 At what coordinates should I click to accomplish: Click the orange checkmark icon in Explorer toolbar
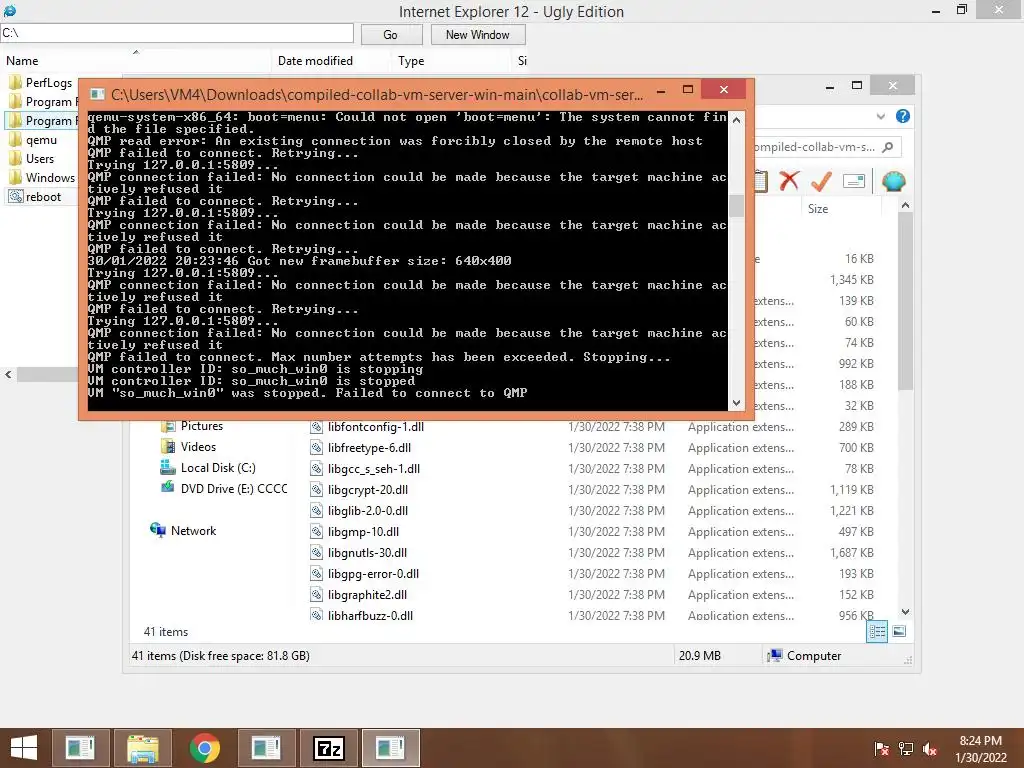(821, 181)
